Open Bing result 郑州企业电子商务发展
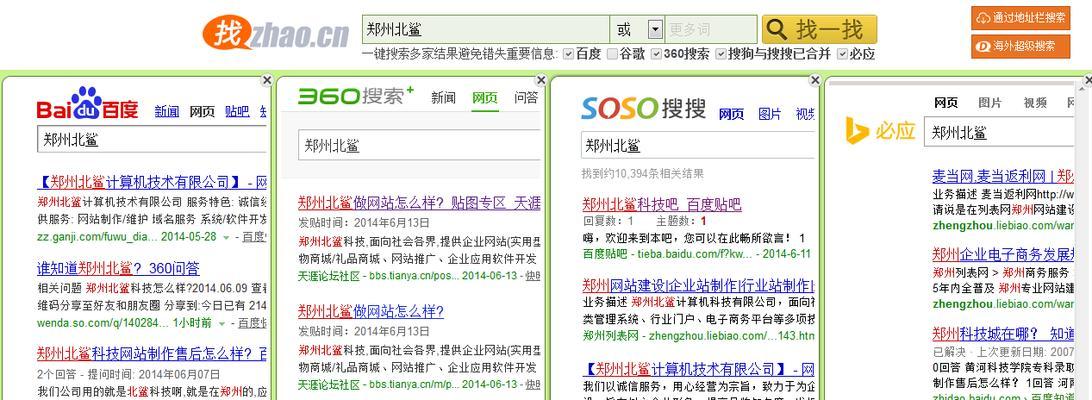Viewport: 1092px width, 400px height. pos(1003,254)
